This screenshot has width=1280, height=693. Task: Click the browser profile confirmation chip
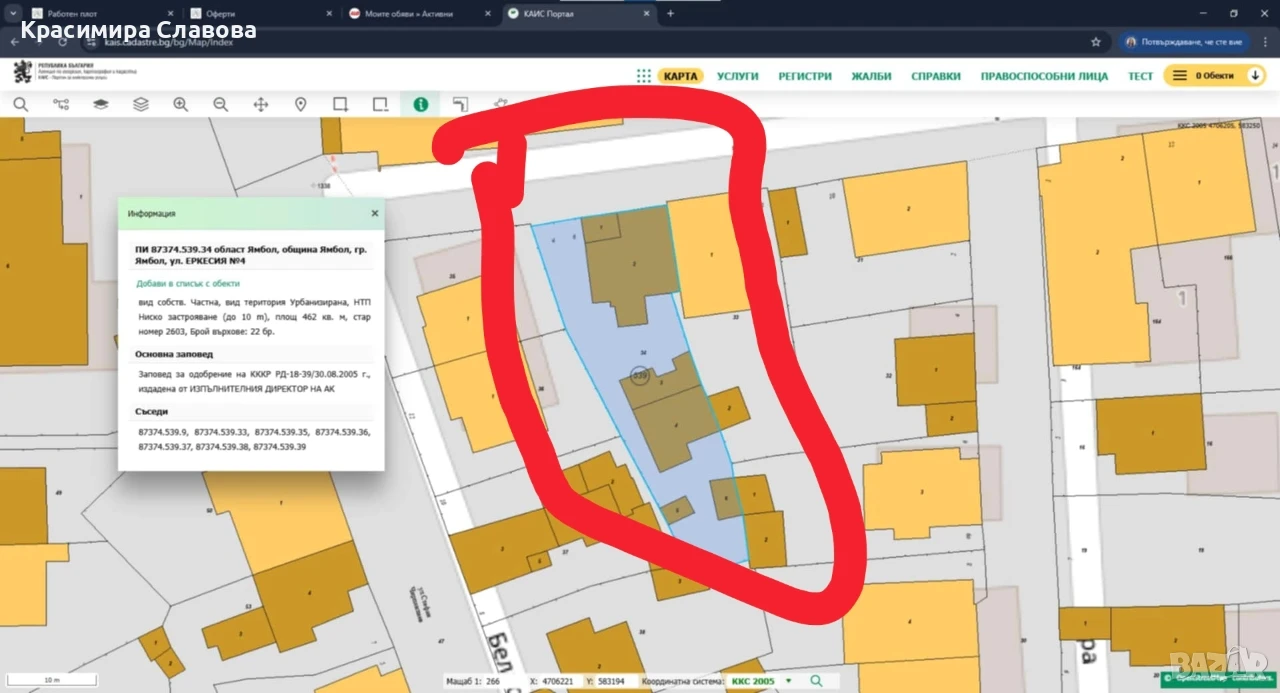click(1183, 42)
